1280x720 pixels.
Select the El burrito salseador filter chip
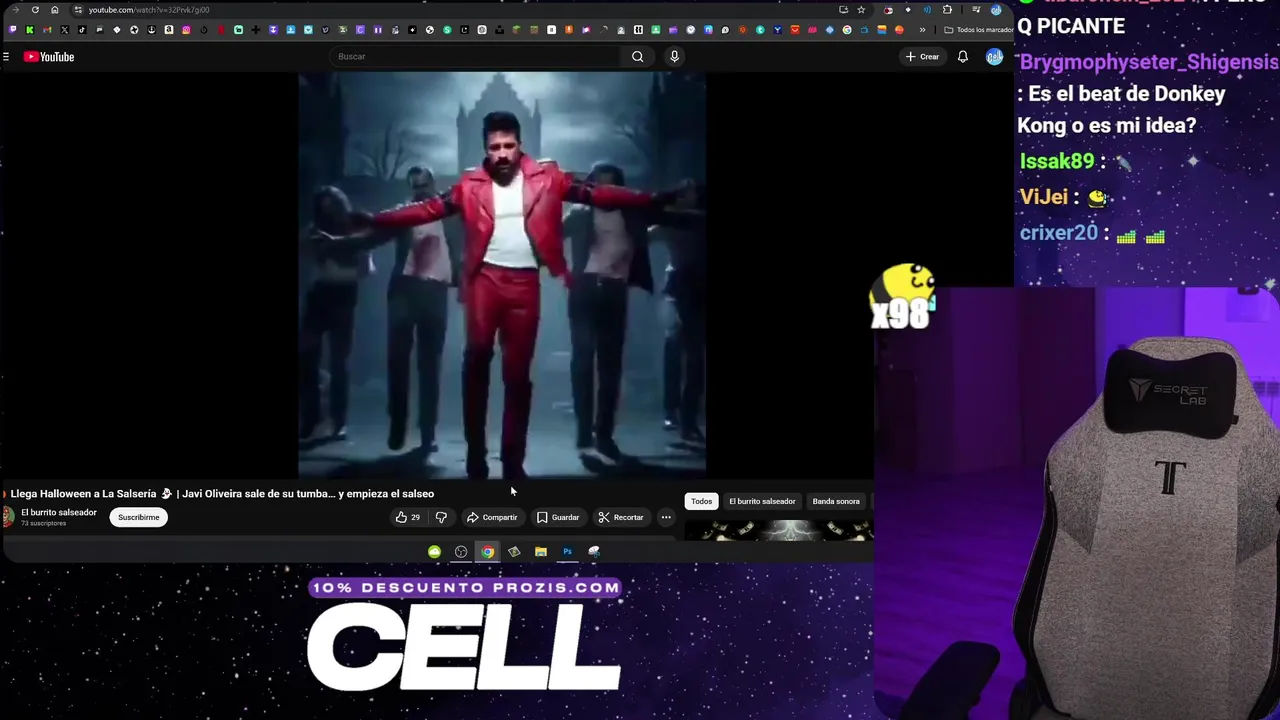(762, 501)
